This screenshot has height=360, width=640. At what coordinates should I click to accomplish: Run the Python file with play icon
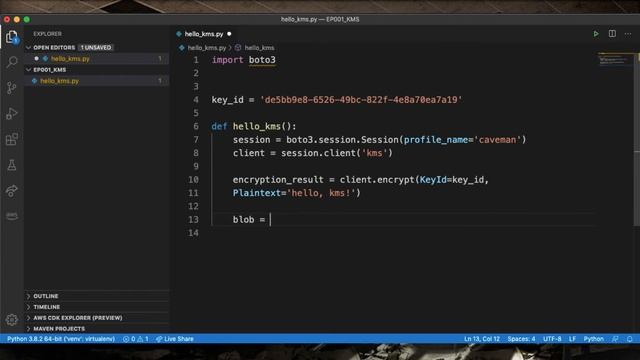(x=596, y=34)
